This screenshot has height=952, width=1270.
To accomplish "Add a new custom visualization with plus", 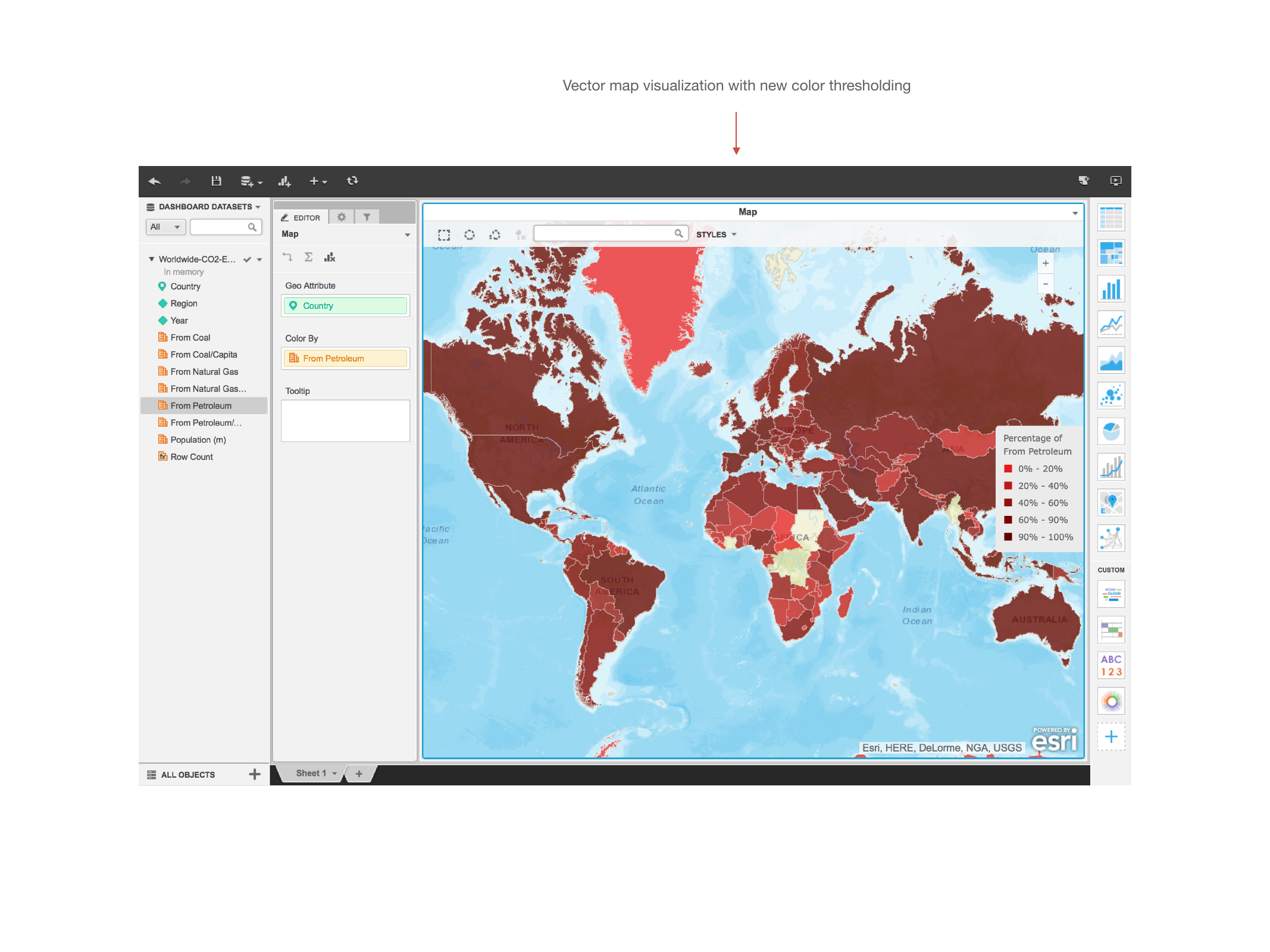I will point(1111,737).
